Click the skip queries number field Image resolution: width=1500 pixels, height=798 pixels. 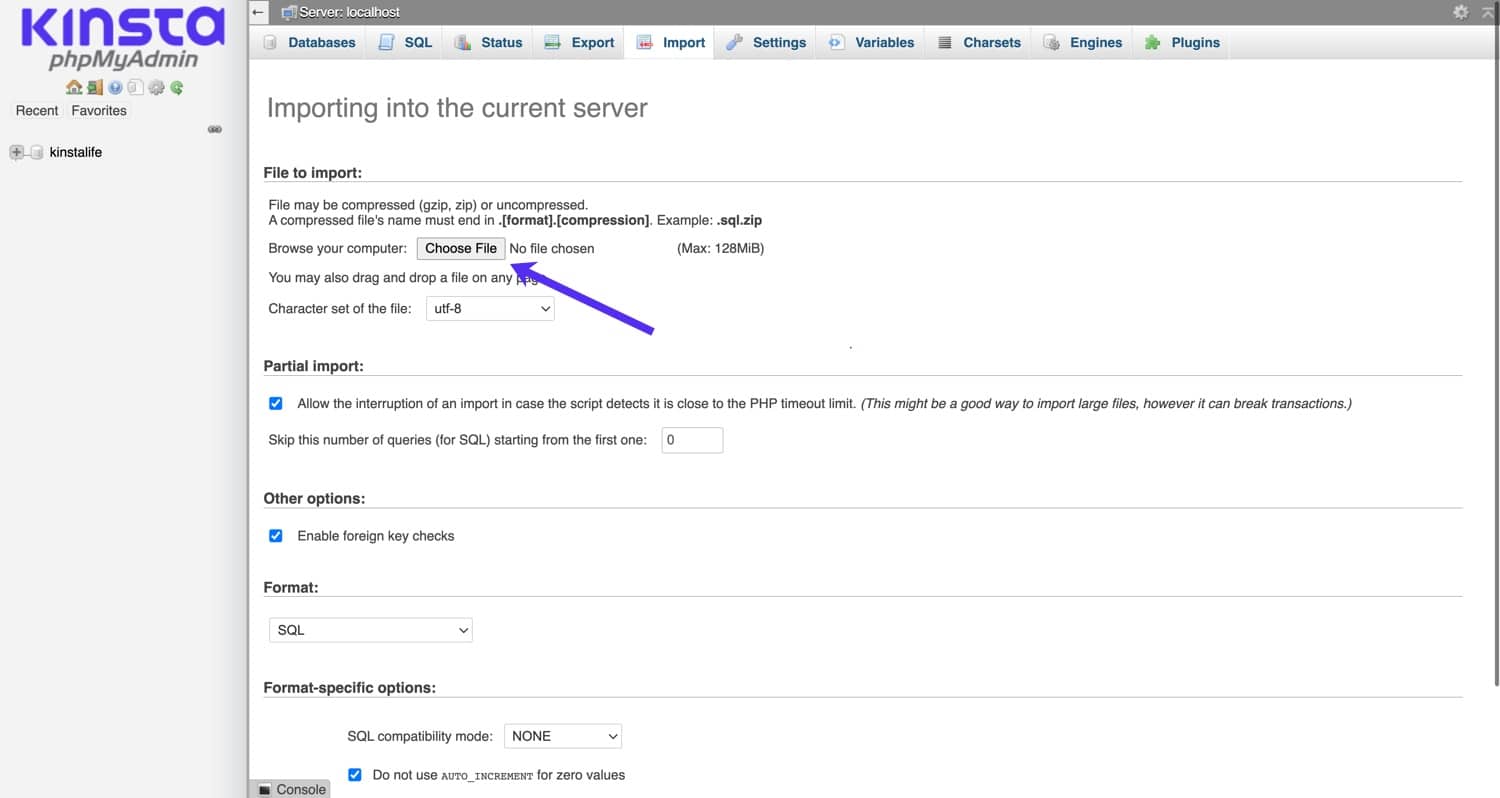click(692, 440)
